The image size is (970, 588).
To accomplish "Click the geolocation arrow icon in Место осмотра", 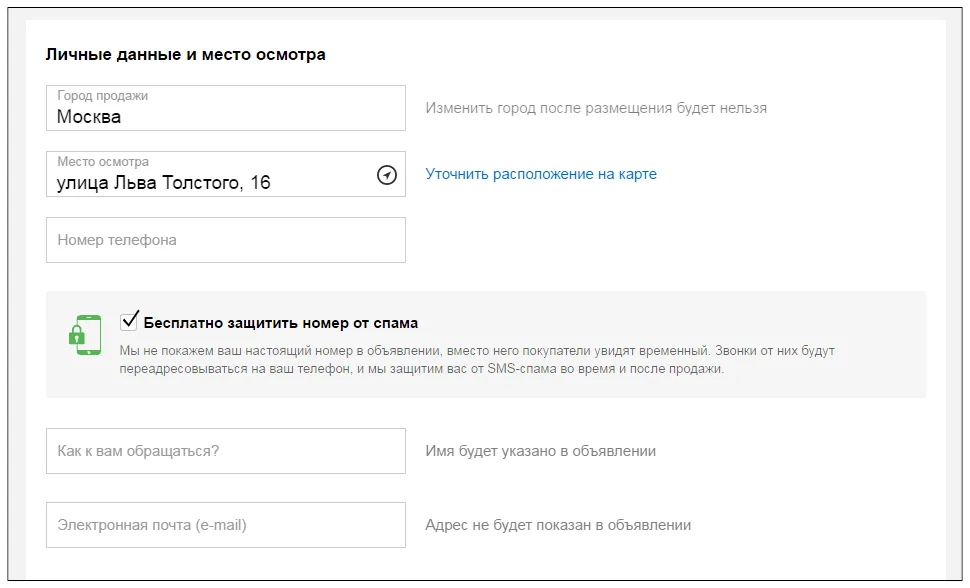I will 387,175.
